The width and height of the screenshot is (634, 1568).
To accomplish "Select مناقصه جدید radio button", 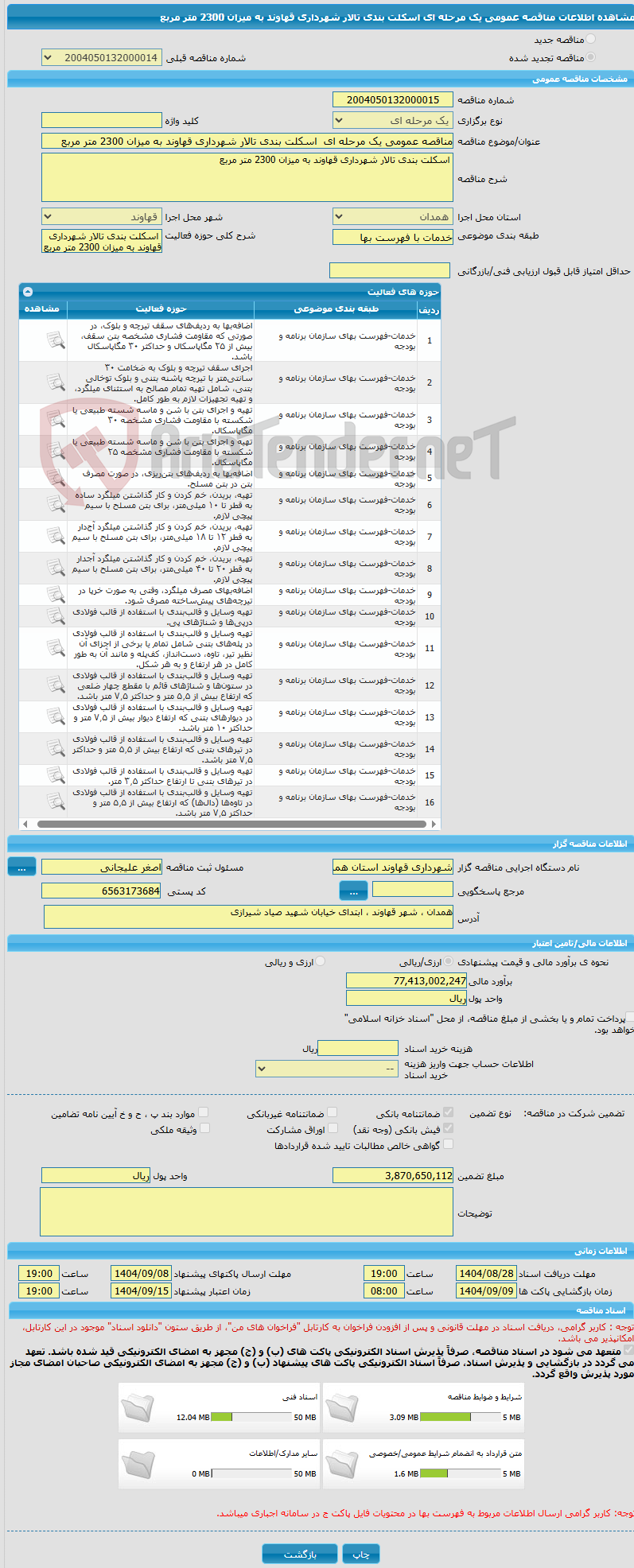I will tap(590, 39).
